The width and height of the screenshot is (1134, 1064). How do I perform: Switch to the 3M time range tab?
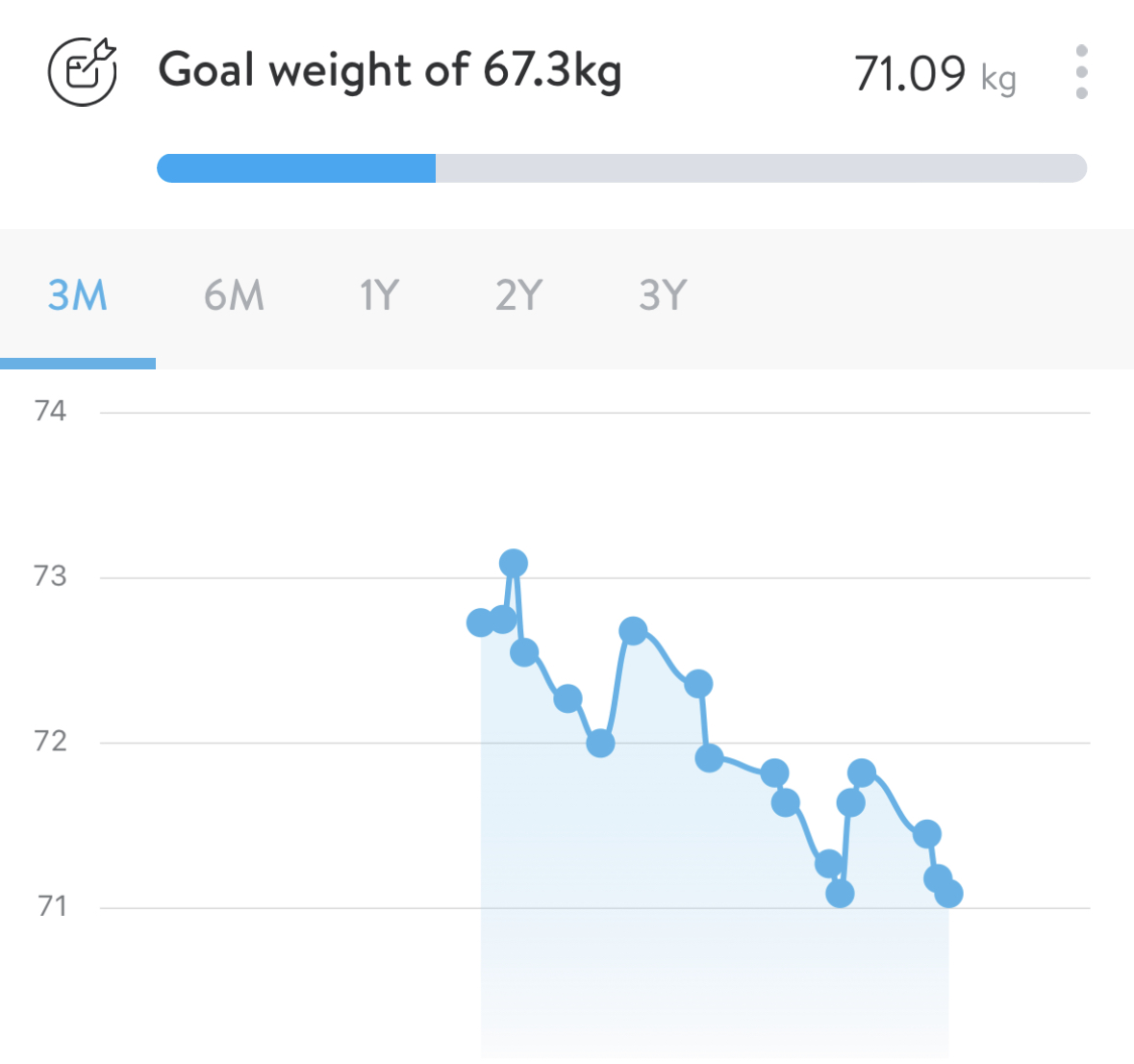[x=78, y=295]
